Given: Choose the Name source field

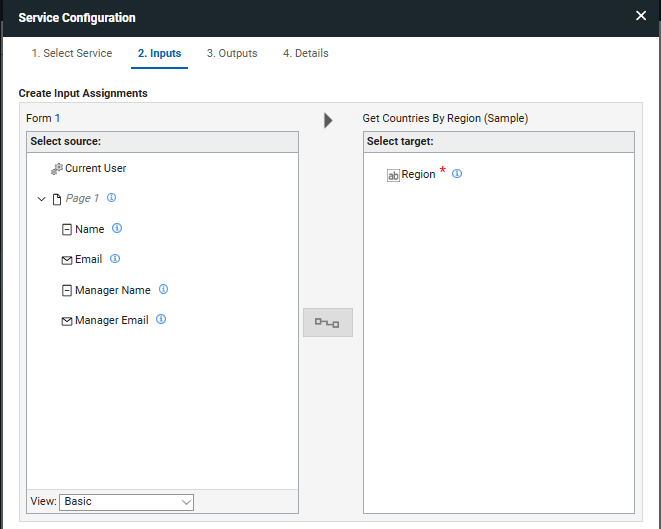Looking at the screenshot, I should click(89, 230).
